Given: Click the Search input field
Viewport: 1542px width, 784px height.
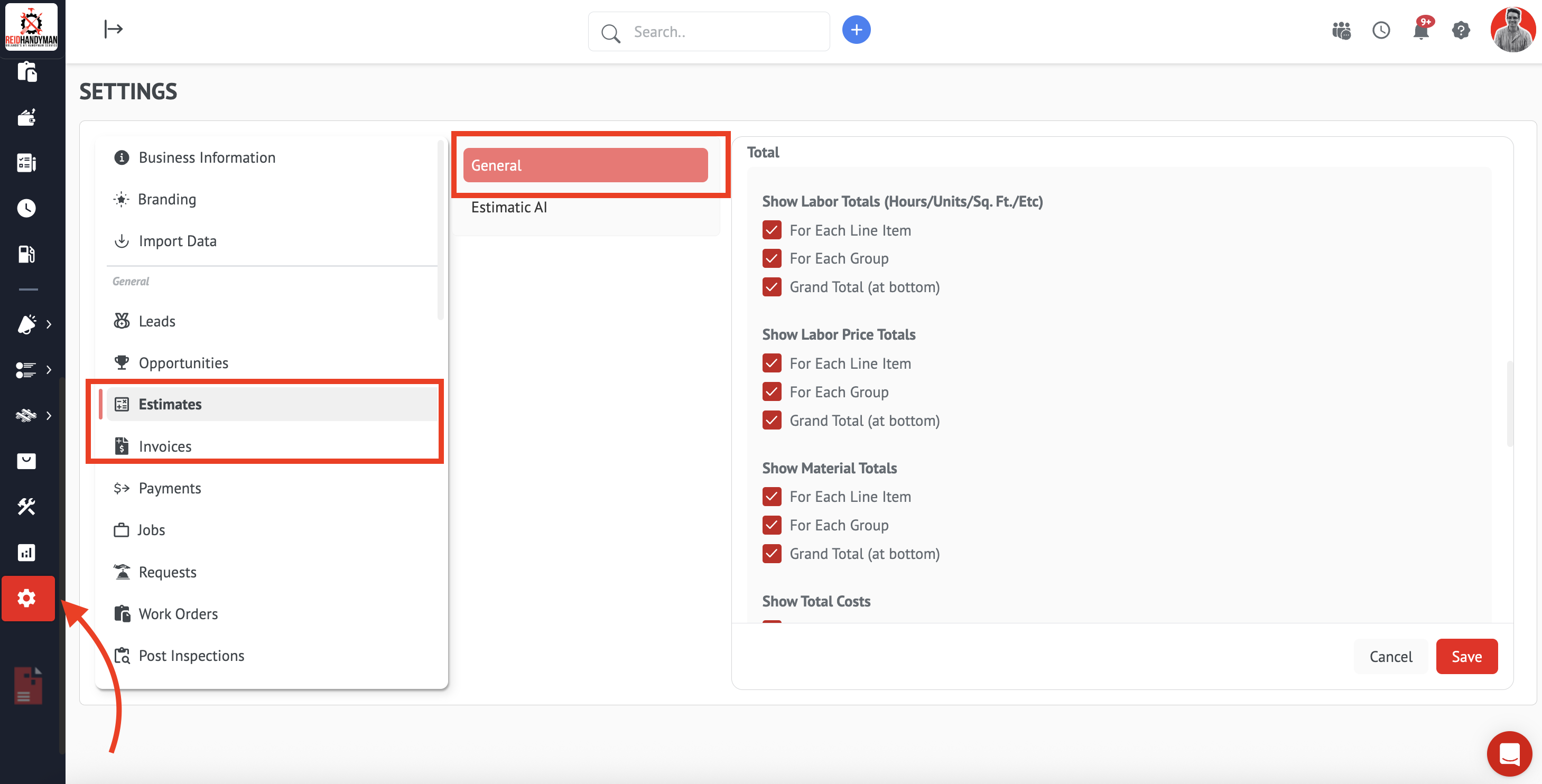Looking at the screenshot, I should coord(718,32).
